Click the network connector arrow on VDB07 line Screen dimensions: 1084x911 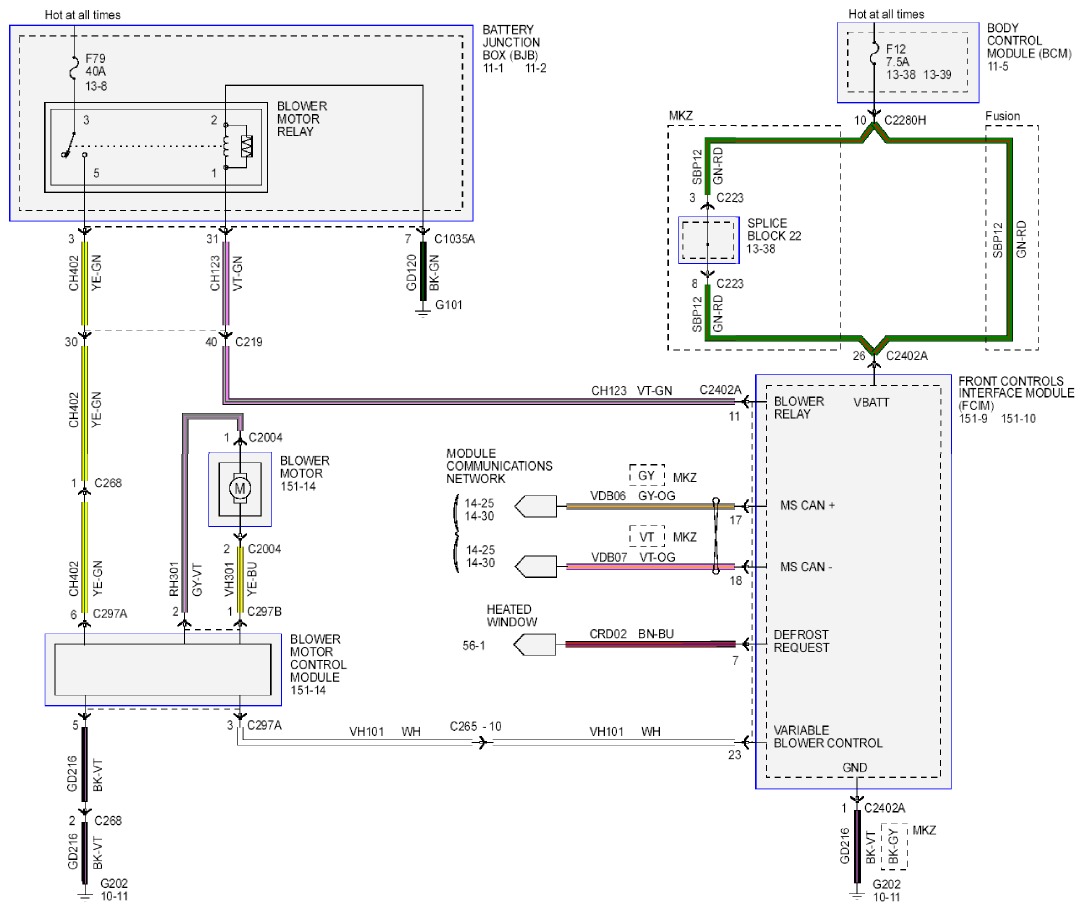(x=536, y=567)
